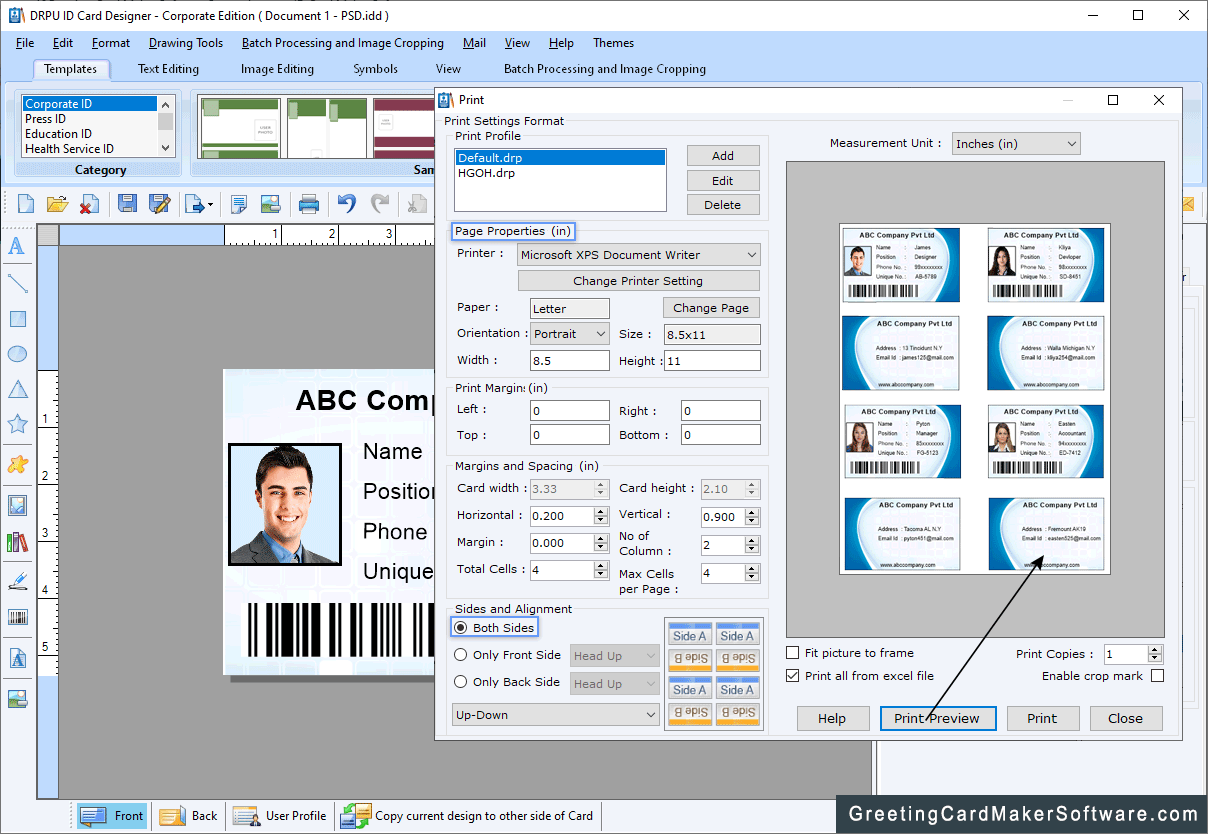Enable Fit picture to frame checkbox
Screen dimensions: 1208x834
click(793, 653)
